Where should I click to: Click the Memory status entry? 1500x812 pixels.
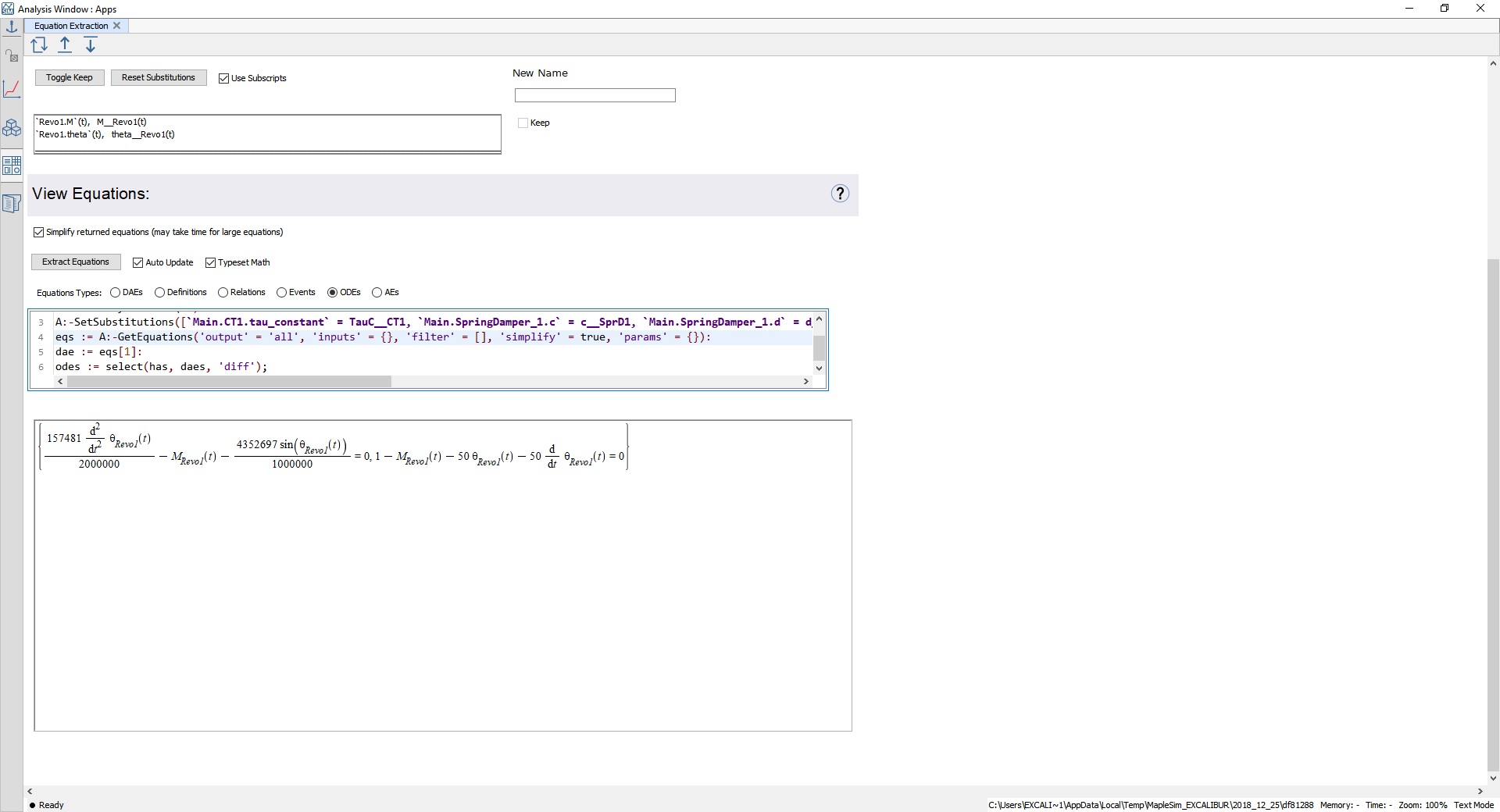tap(1340, 805)
